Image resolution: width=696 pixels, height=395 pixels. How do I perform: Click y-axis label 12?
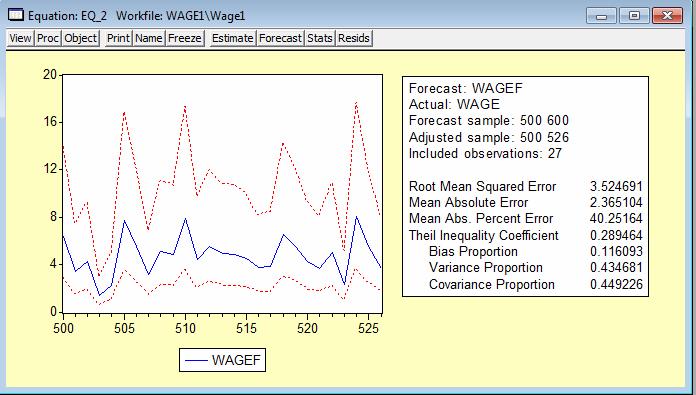click(50, 169)
